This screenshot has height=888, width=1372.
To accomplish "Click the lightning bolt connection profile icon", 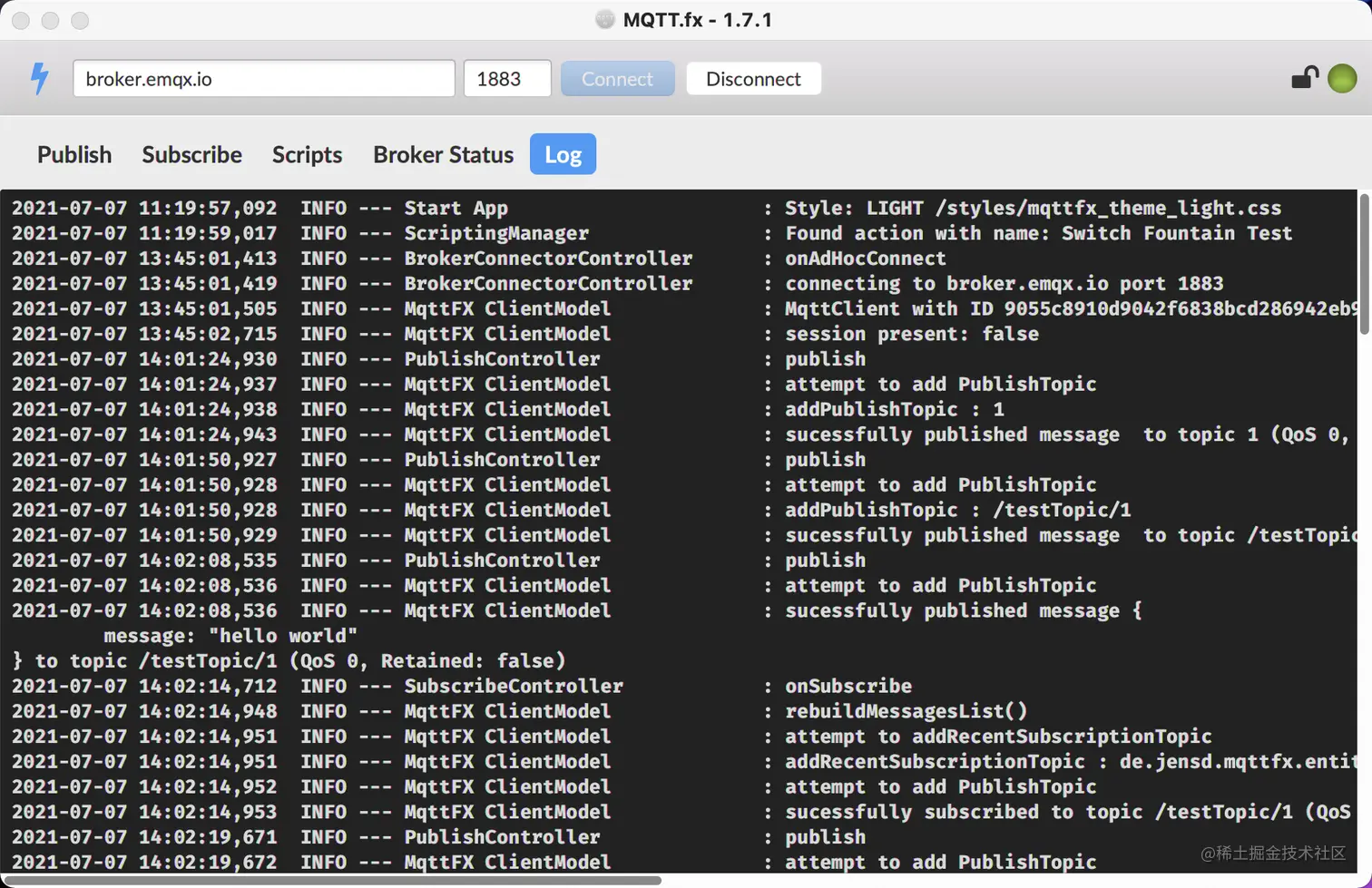I will coord(39,79).
